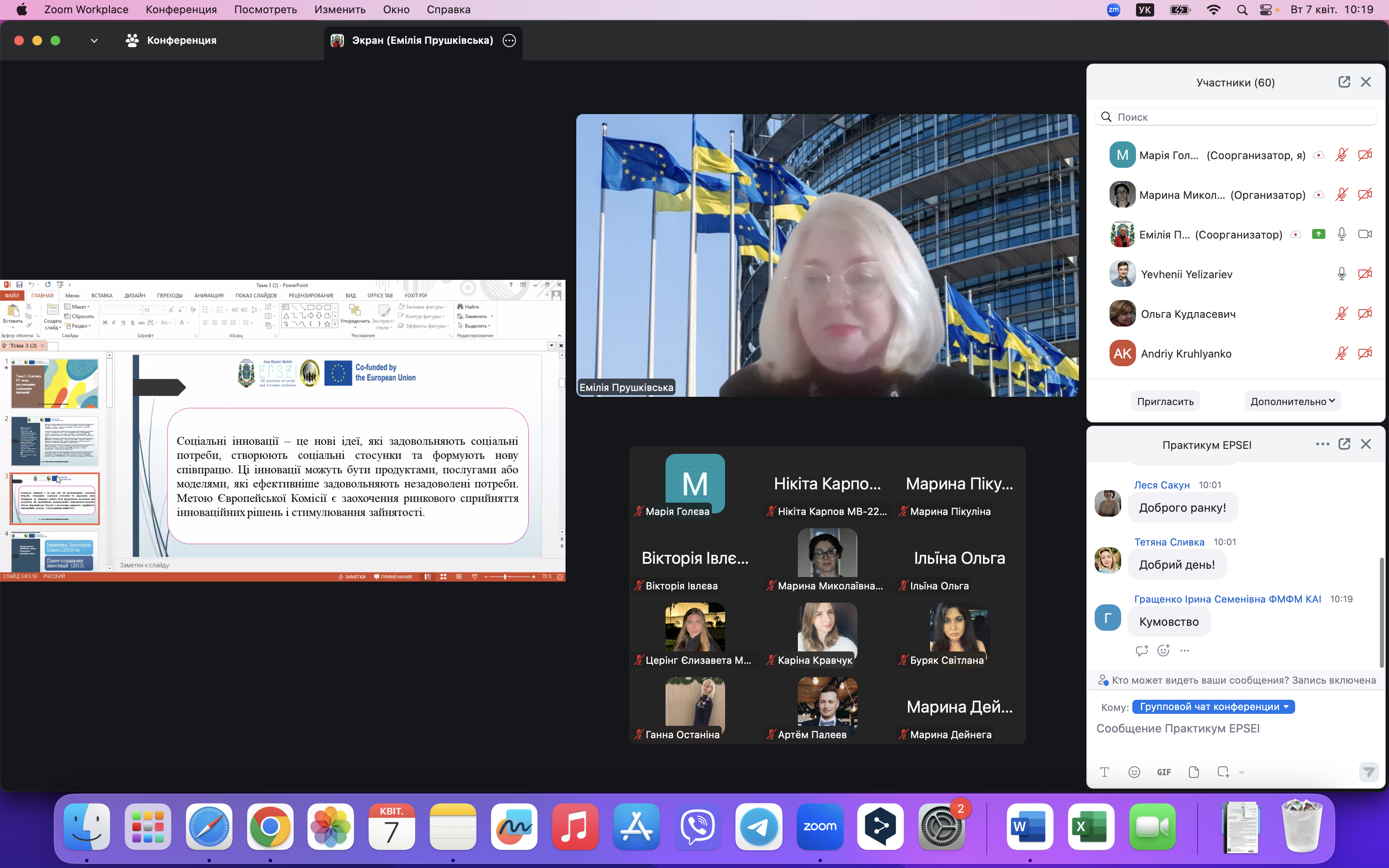Click the file attachment icon in chat
Image resolution: width=1389 pixels, height=868 pixels.
point(1194,772)
